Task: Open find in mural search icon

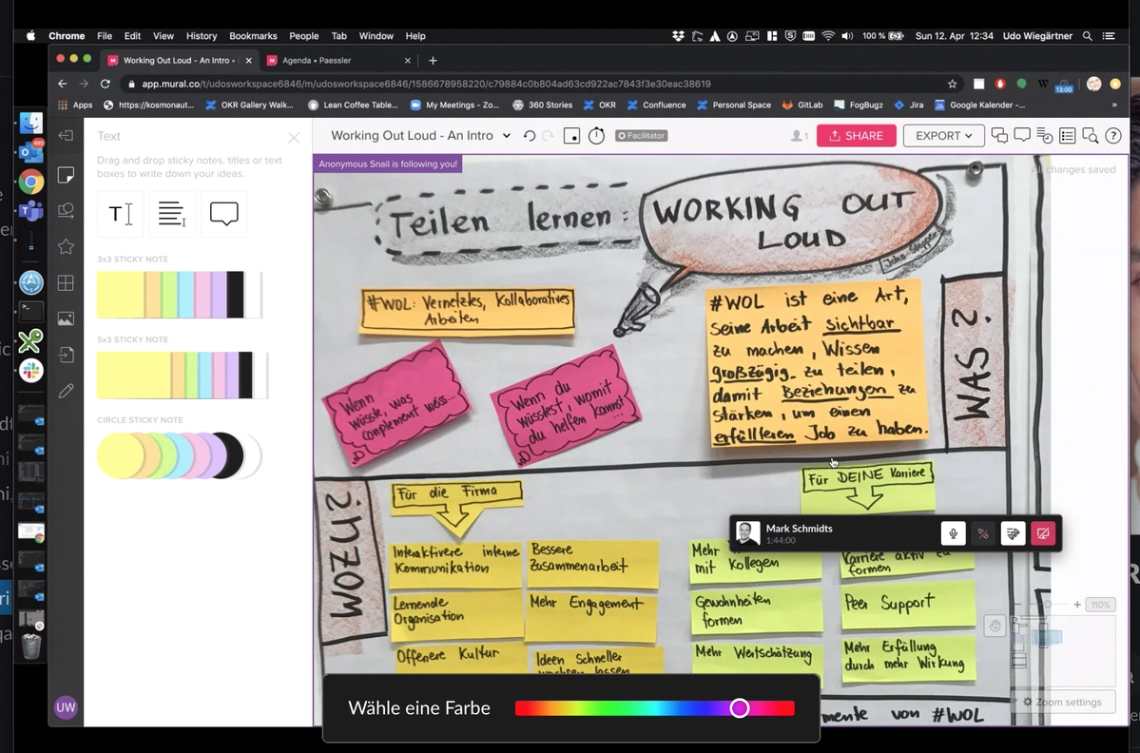Action: point(1090,136)
